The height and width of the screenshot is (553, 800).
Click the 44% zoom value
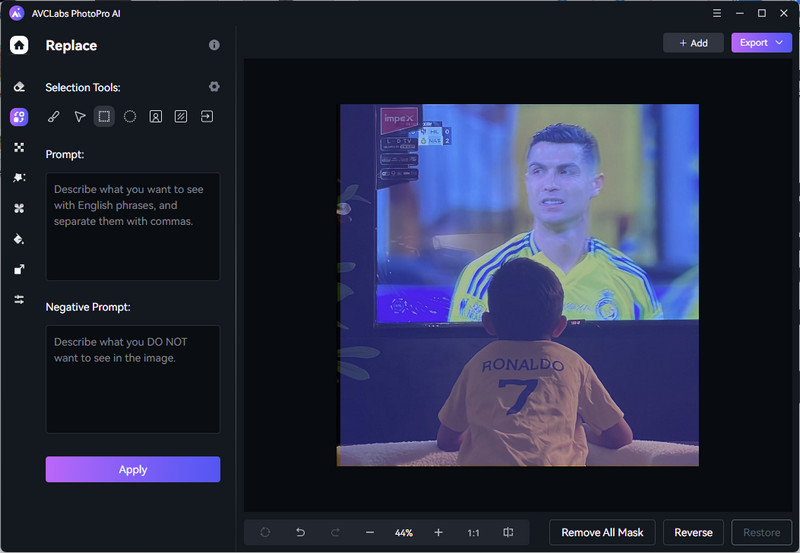[x=404, y=533]
